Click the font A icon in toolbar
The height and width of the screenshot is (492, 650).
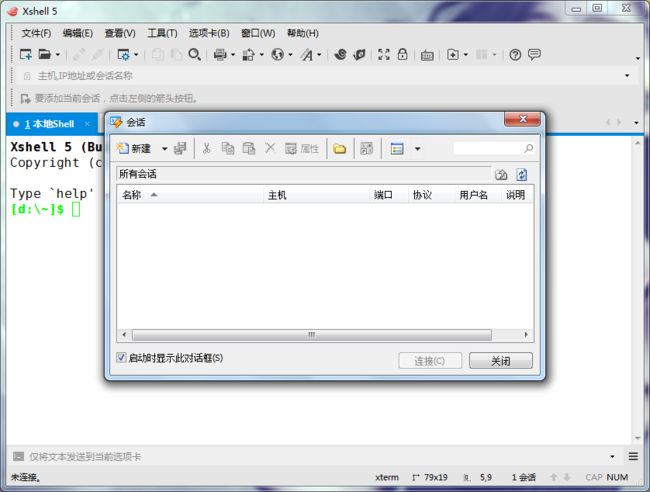pyautogui.click(x=307, y=54)
